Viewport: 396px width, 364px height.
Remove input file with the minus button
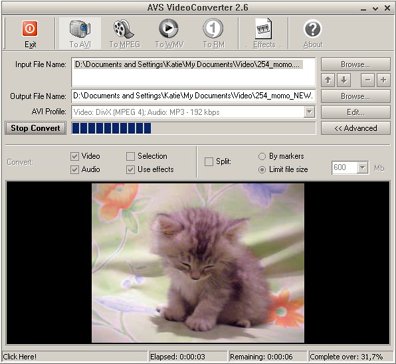point(368,80)
